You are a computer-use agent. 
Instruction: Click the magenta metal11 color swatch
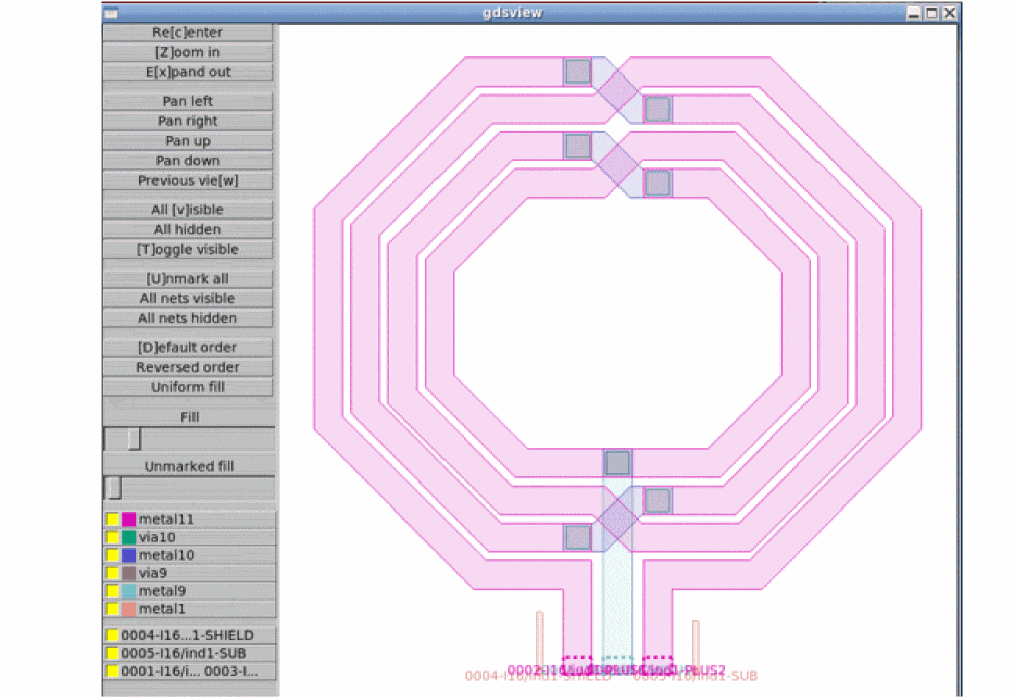[129, 520]
